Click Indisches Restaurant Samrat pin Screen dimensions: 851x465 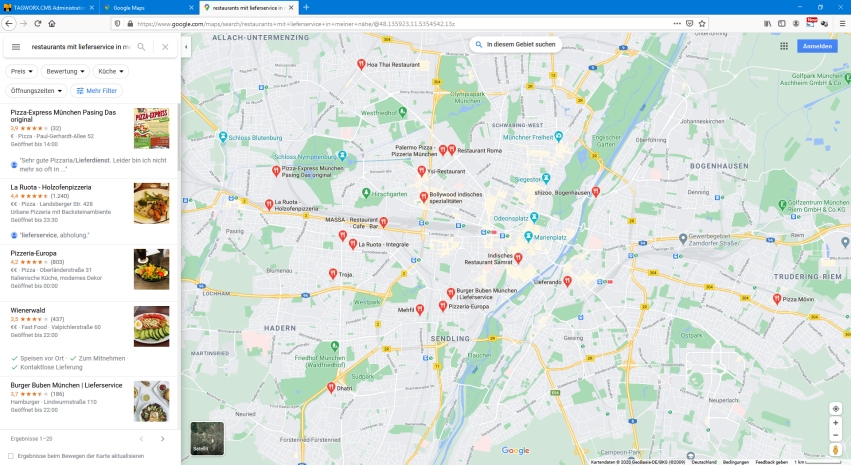coord(518,258)
